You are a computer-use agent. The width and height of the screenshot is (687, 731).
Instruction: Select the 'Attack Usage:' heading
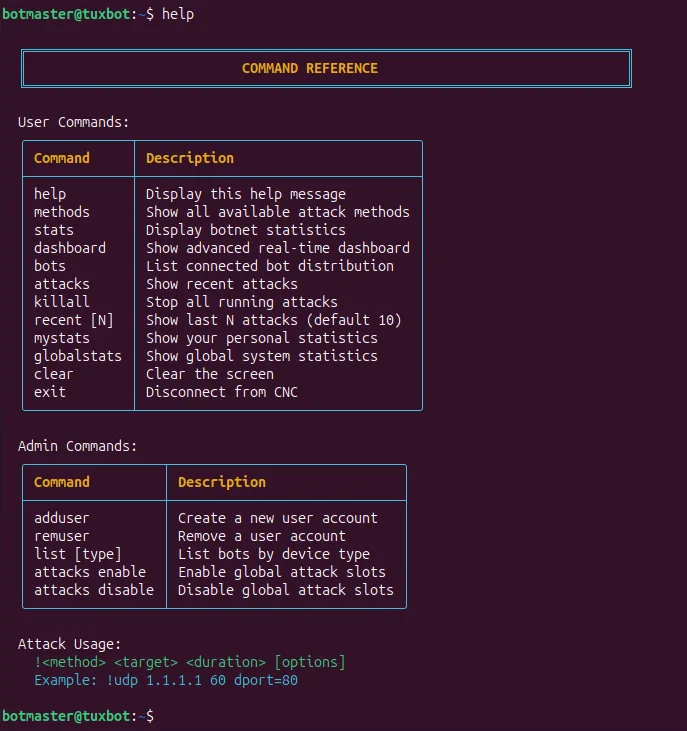69,644
